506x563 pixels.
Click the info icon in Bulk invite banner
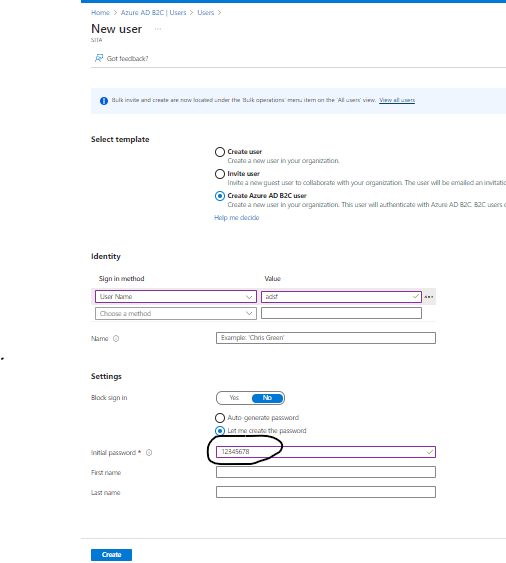[104, 101]
